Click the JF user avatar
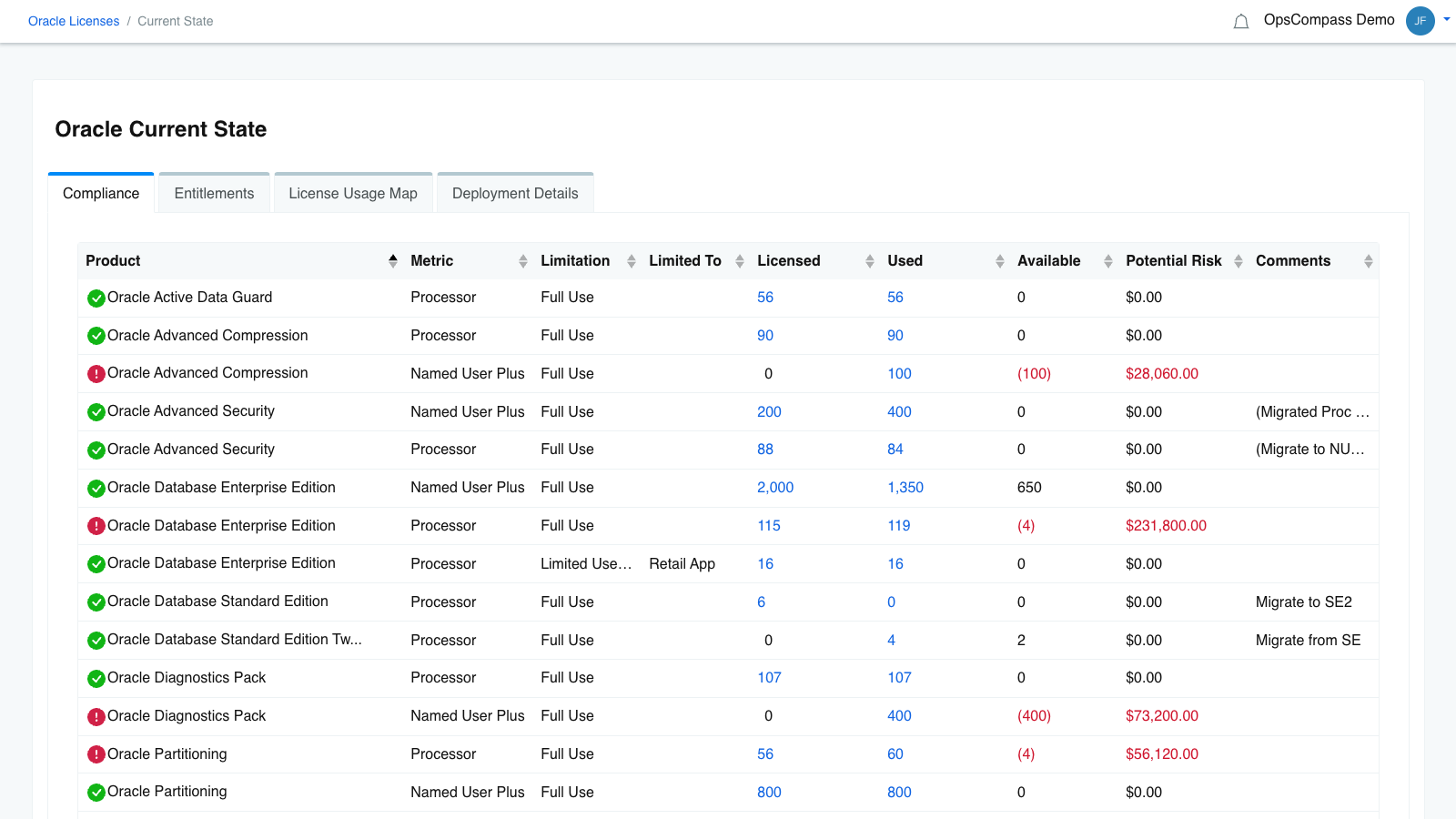Viewport: 1456px width, 819px height. 1420,21
